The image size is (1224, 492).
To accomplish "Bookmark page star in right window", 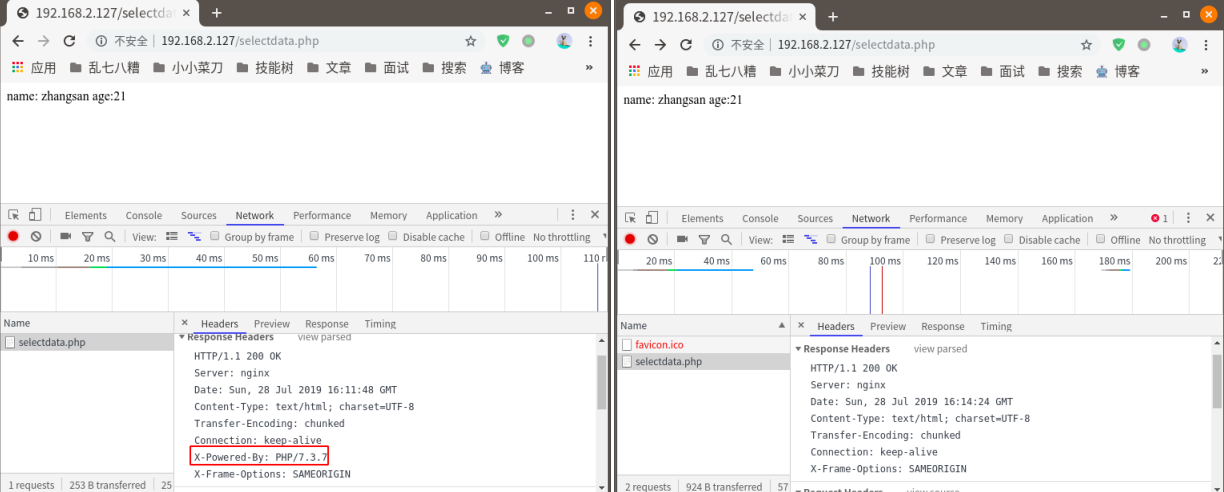I will 1086,45.
